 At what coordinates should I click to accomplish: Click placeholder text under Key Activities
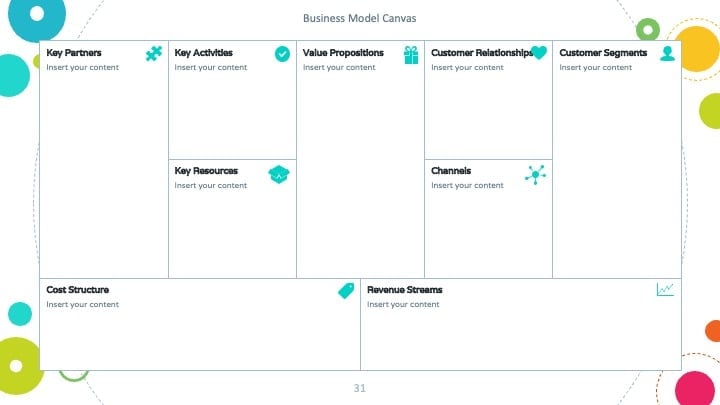point(211,68)
